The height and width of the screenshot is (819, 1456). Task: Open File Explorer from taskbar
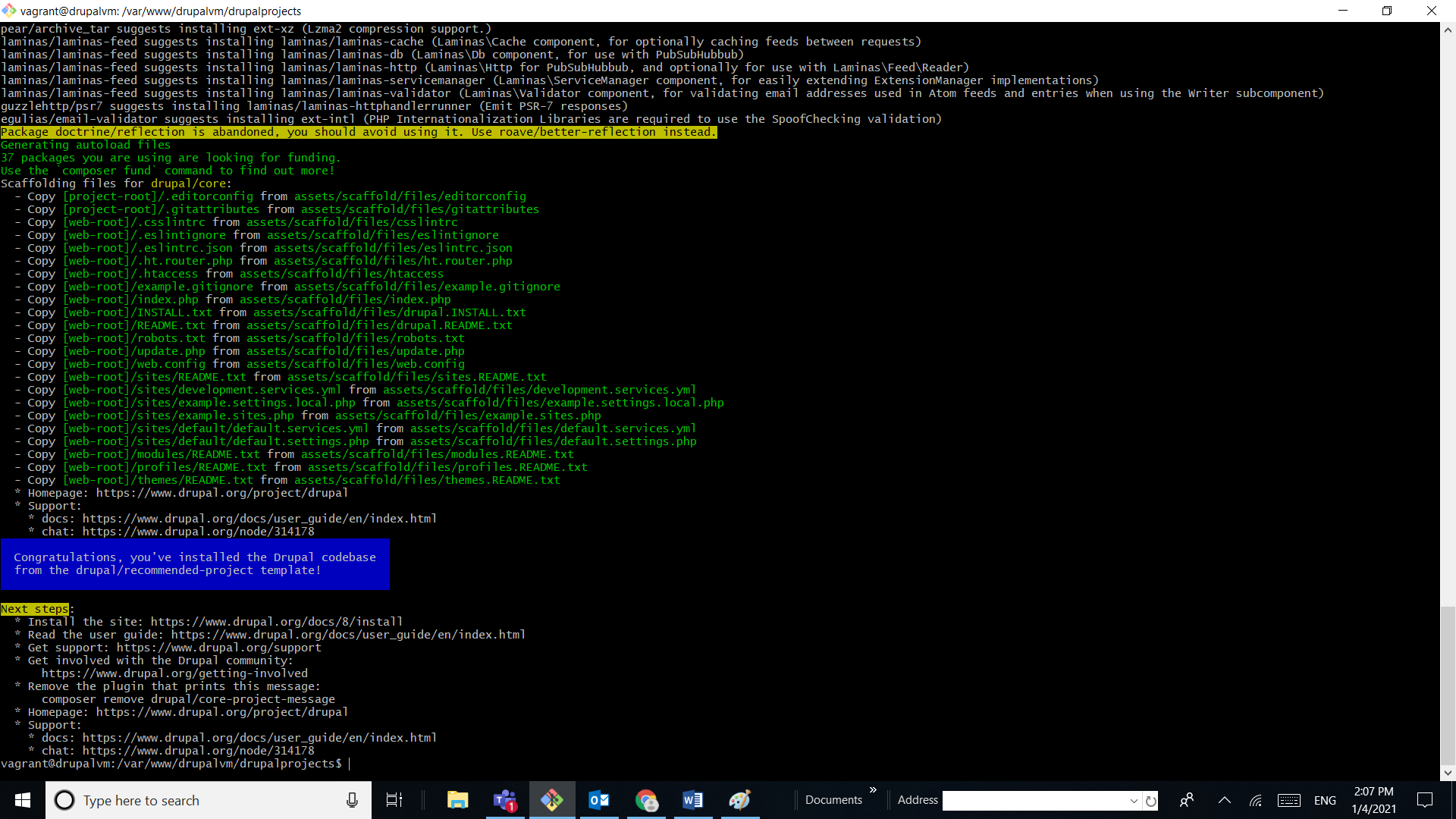click(457, 800)
